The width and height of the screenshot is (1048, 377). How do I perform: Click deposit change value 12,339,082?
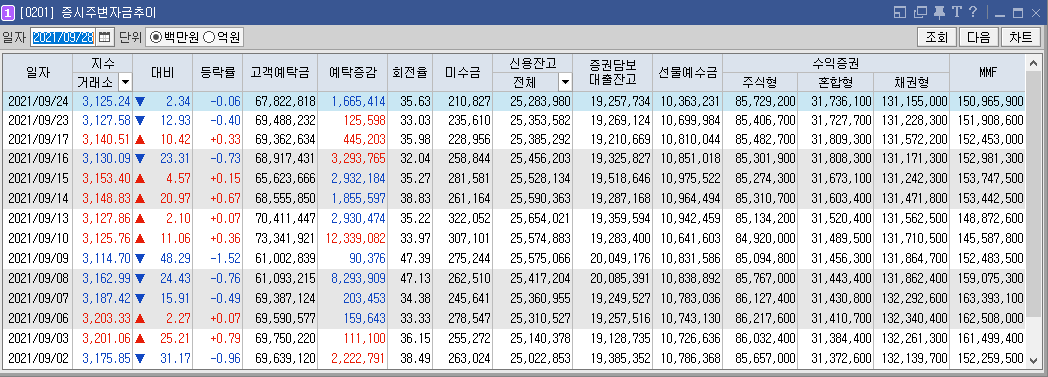356,238
